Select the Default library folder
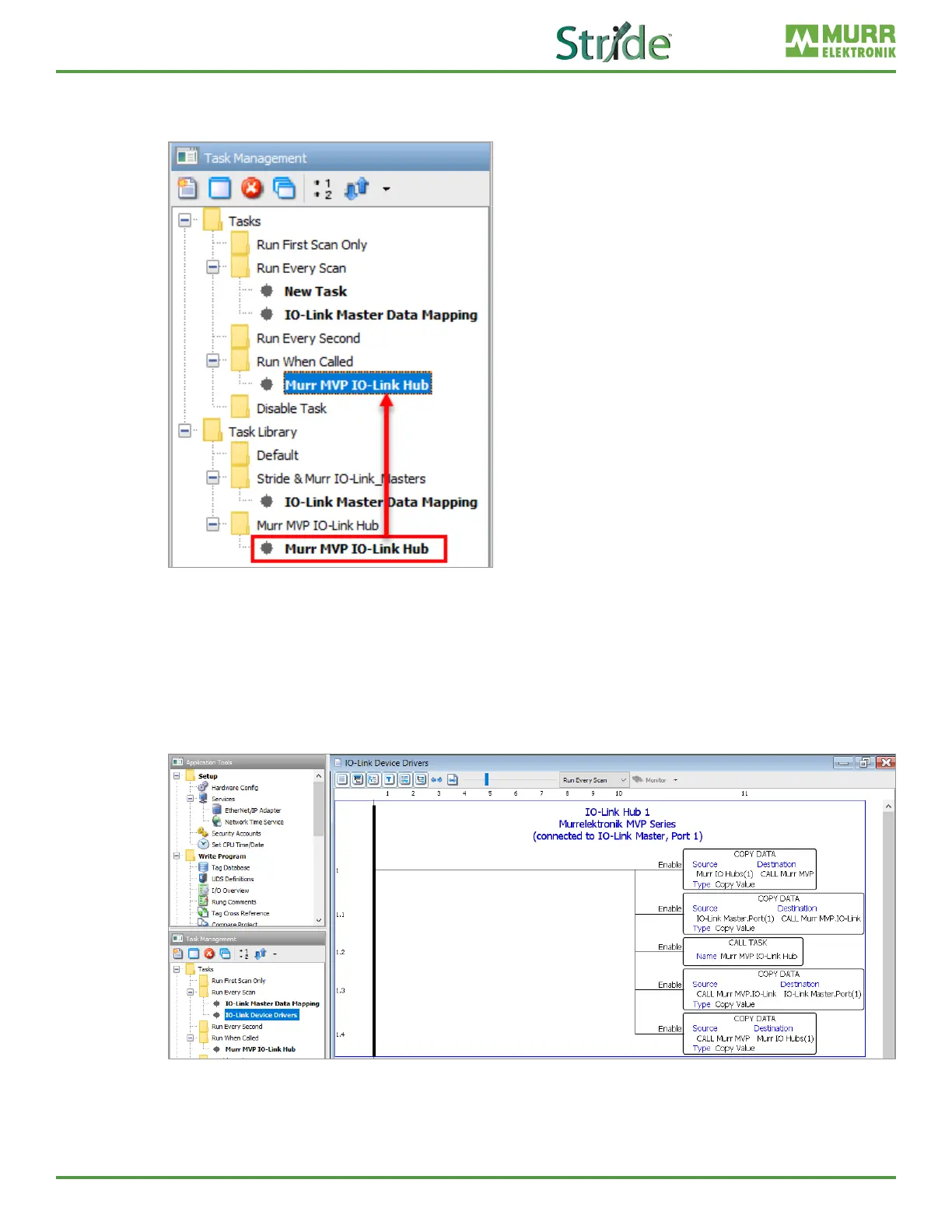Viewport: 952px width, 1232px height. tap(278, 455)
